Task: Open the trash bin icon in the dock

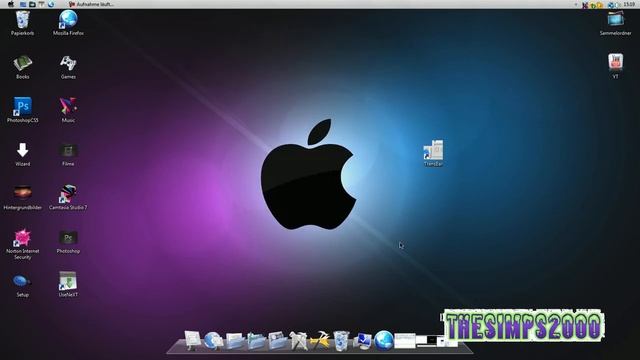Action: [341, 341]
